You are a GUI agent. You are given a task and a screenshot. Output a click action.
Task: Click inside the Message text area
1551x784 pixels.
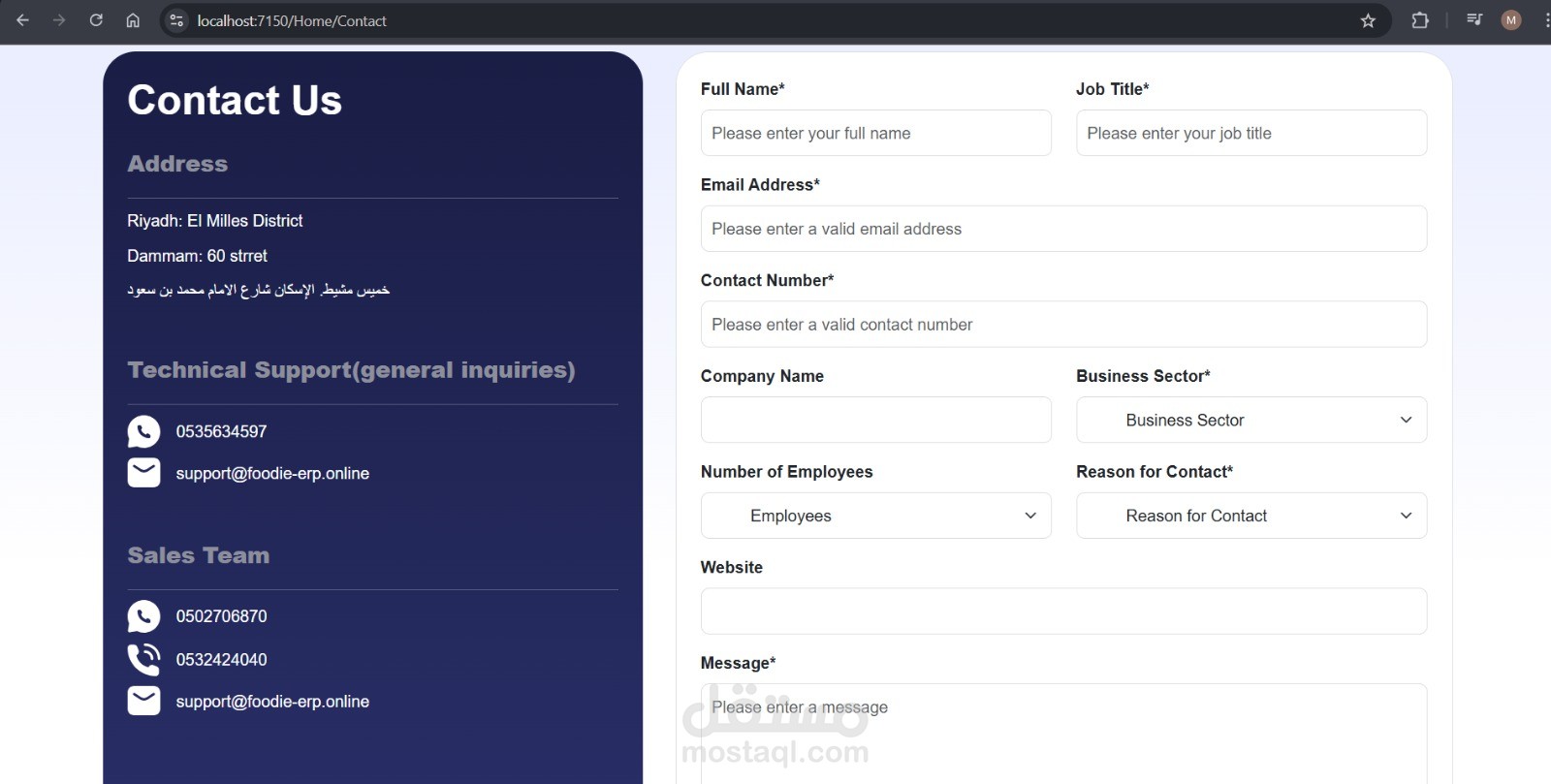(x=1063, y=734)
